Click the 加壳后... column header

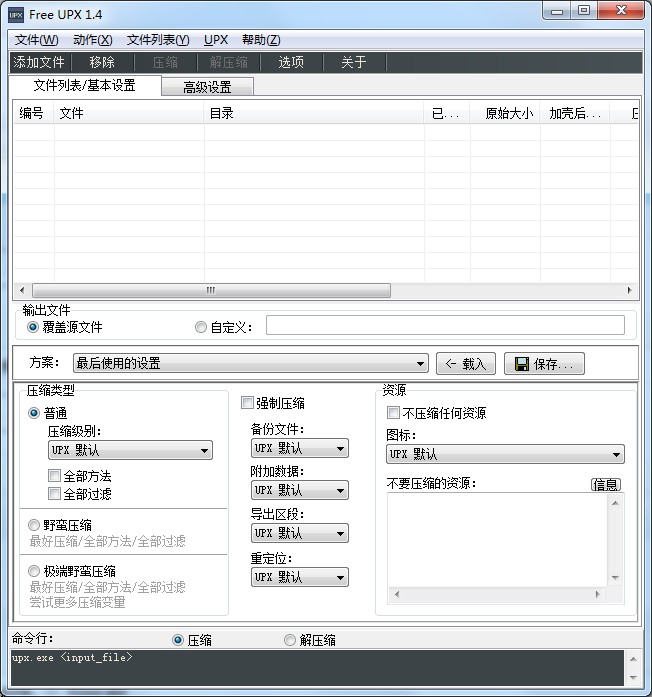[575, 113]
